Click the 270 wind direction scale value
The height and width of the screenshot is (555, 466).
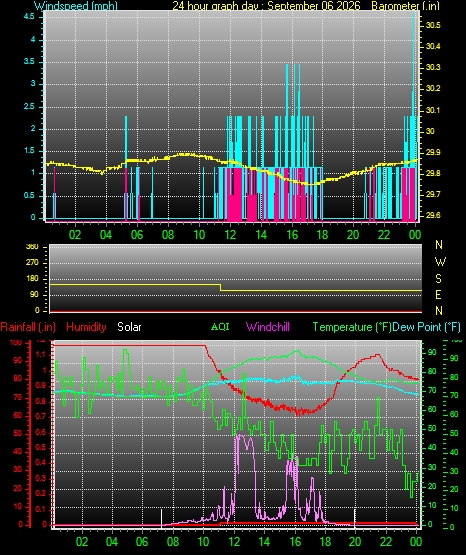(x=32, y=263)
